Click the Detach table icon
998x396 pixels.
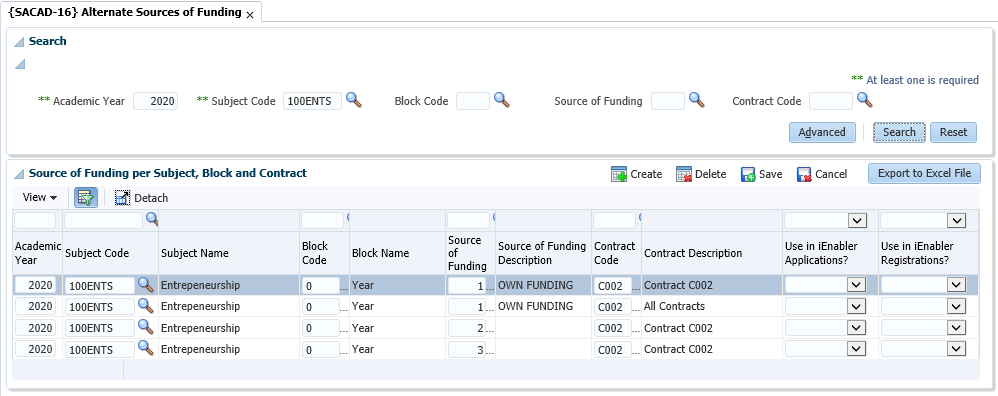click(x=122, y=198)
